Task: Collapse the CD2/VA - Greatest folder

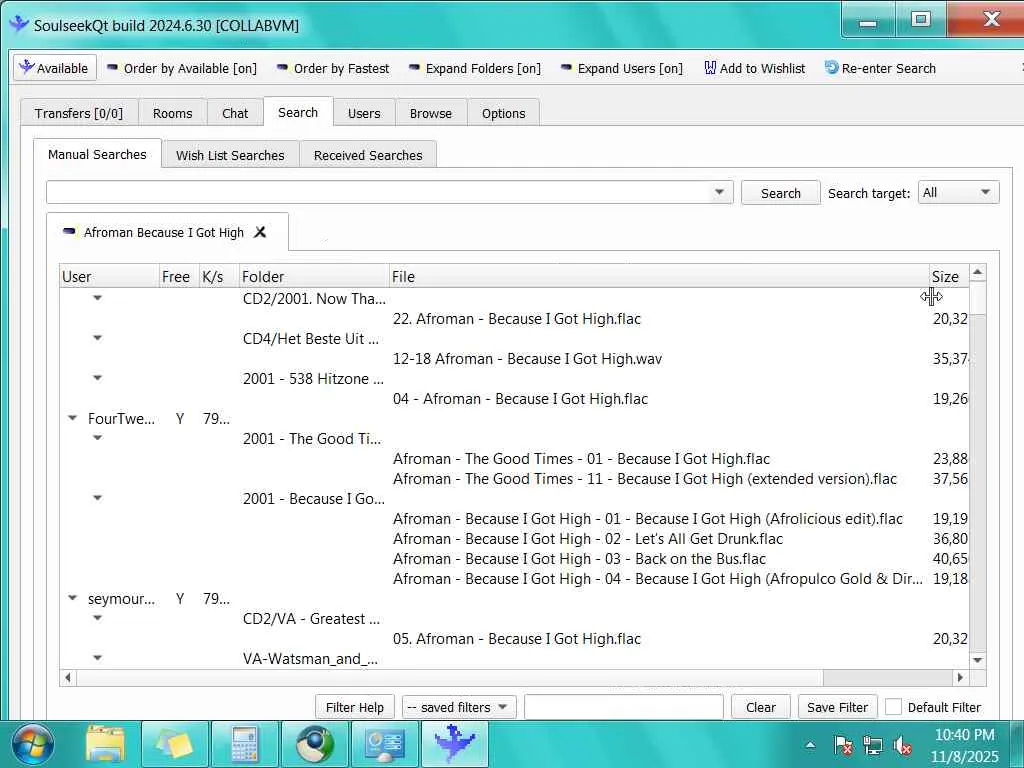Action: click(x=97, y=618)
